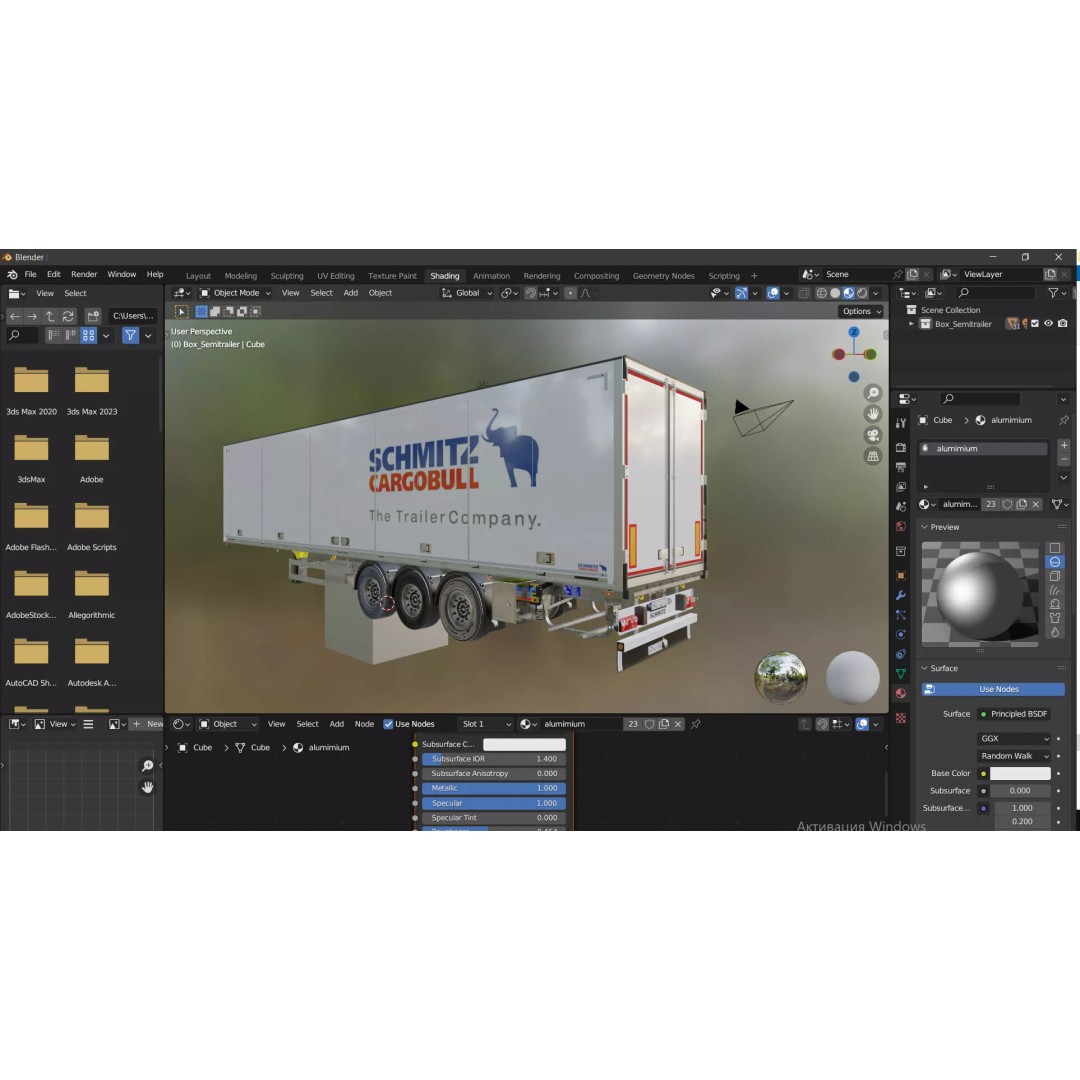Toggle Use Nodes checkbox in node editor
The height and width of the screenshot is (1080, 1080).
388,724
